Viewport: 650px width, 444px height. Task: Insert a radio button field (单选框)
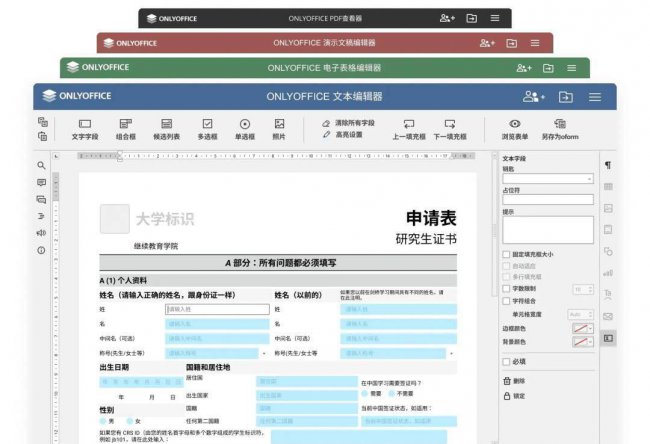pyautogui.click(x=245, y=129)
